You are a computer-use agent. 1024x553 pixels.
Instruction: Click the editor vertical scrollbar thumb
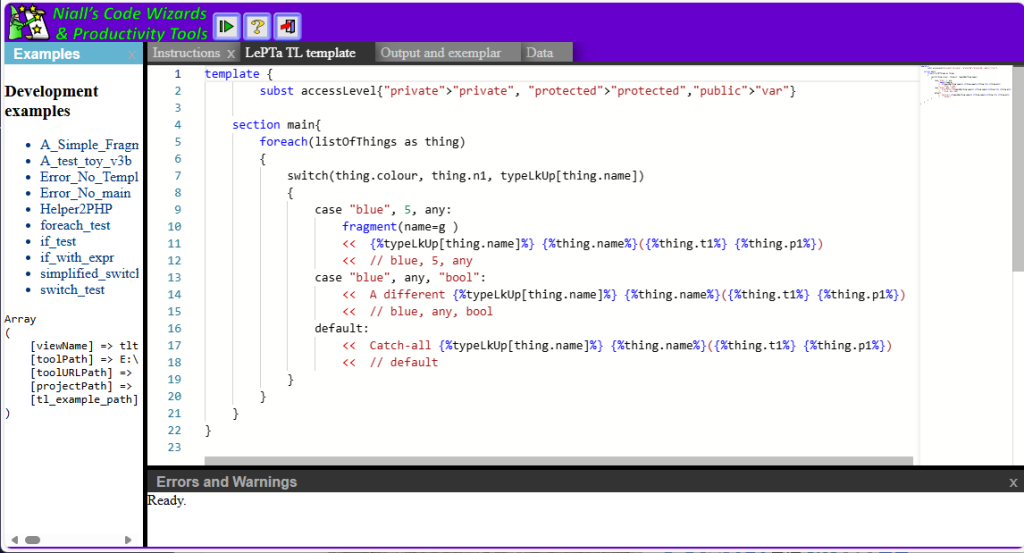[1017, 168]
